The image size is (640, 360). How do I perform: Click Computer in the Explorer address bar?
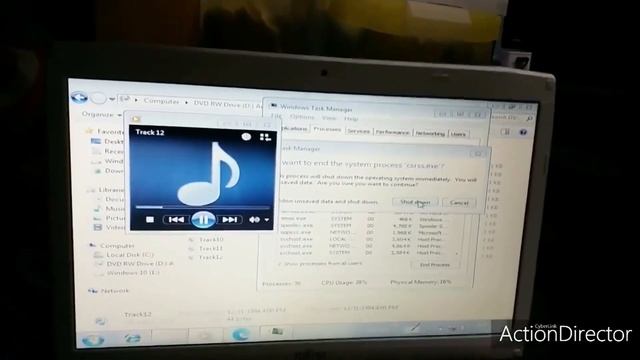[x=161, y=101]
